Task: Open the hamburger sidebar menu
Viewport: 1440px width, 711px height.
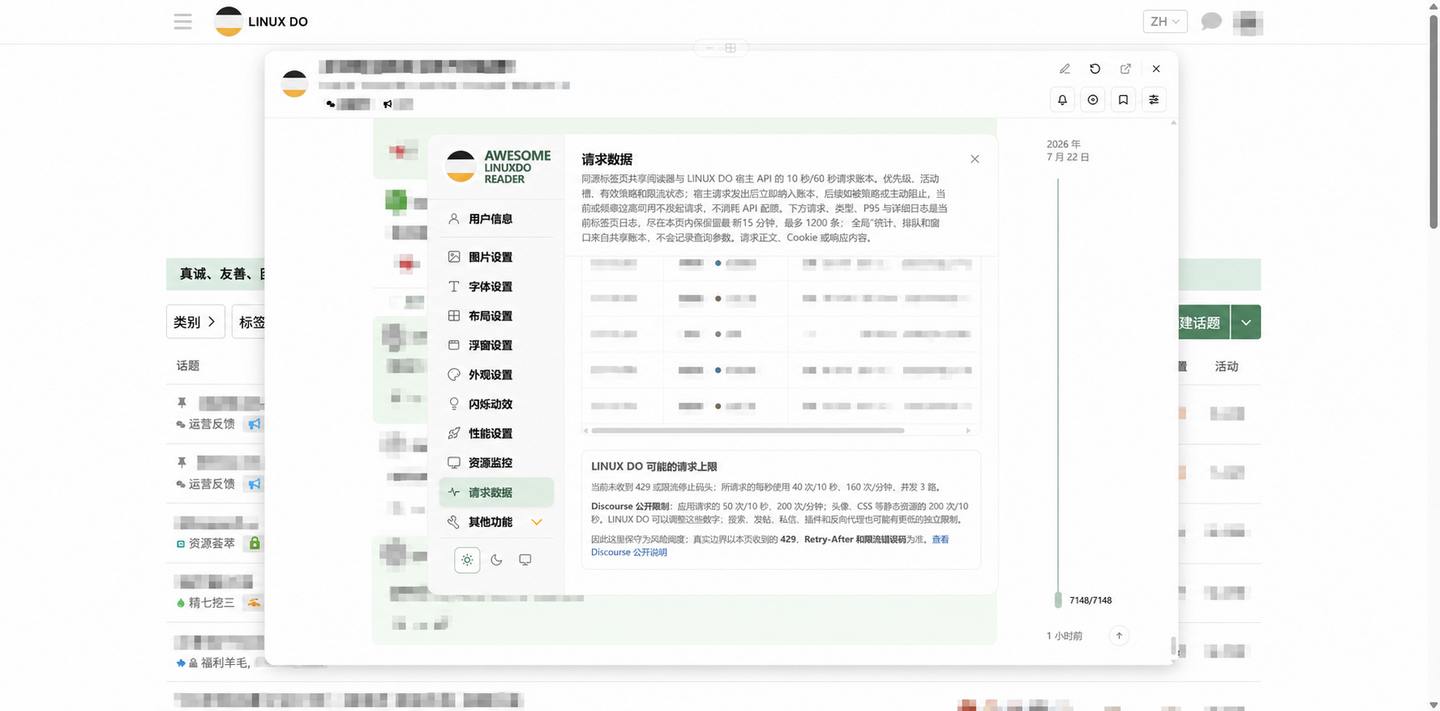Action: [182, 21]
